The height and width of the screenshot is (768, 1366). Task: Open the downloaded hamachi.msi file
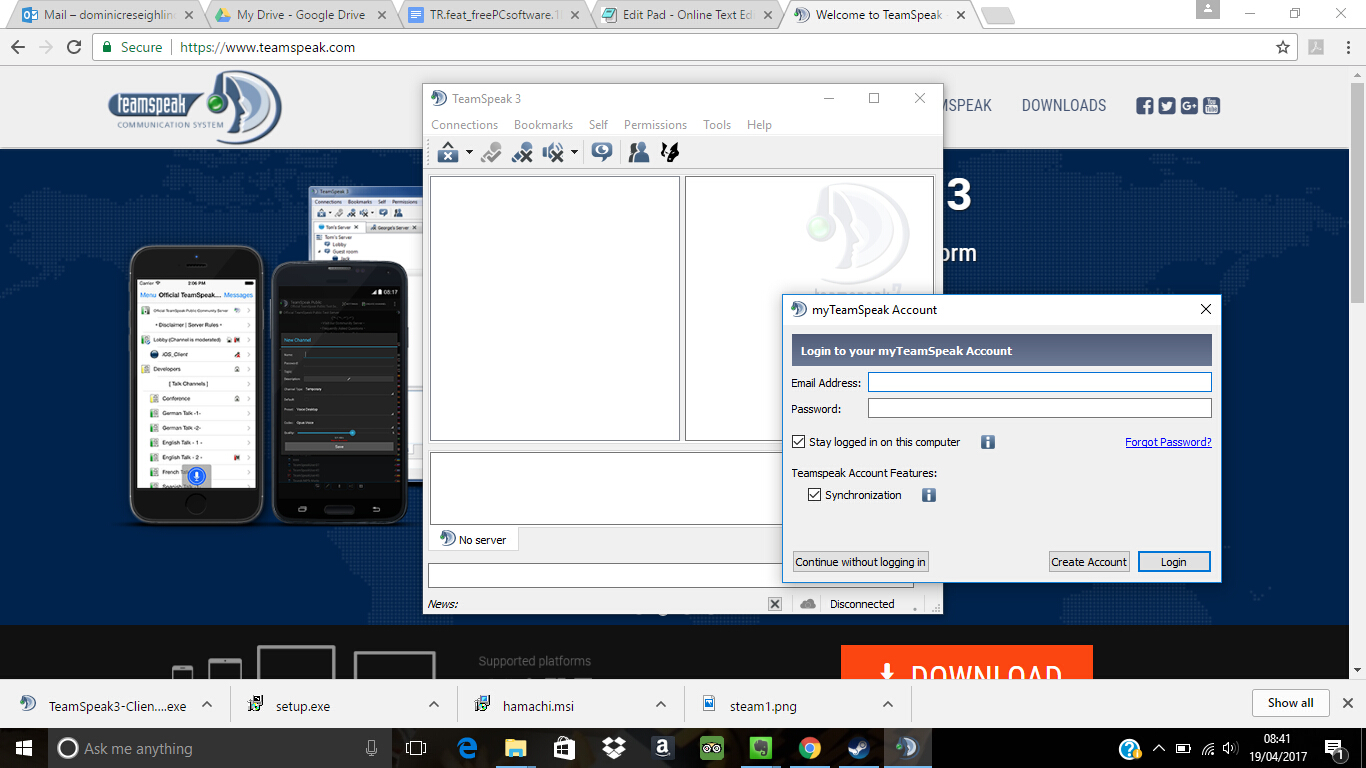[x=538, y=706]
